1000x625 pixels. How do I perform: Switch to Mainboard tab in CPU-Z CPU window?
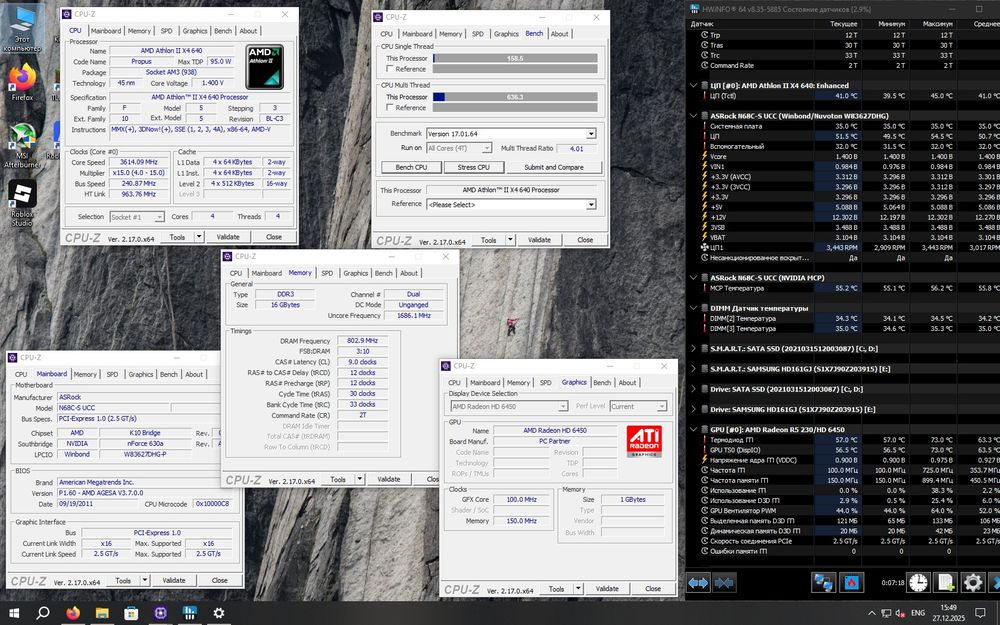point(106,31)
